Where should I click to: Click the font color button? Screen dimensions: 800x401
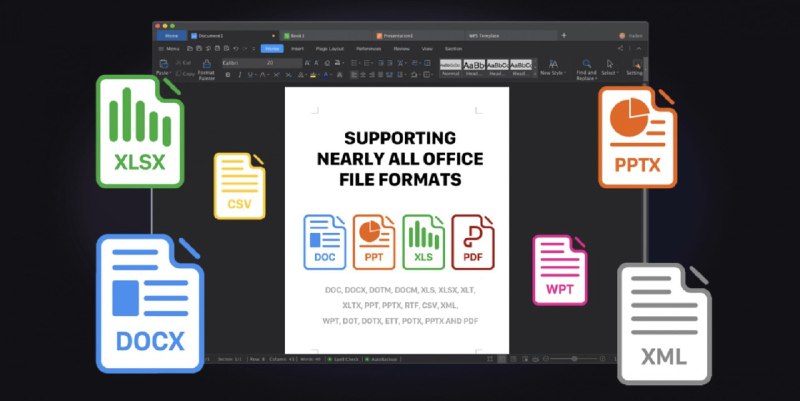point(326,75)
